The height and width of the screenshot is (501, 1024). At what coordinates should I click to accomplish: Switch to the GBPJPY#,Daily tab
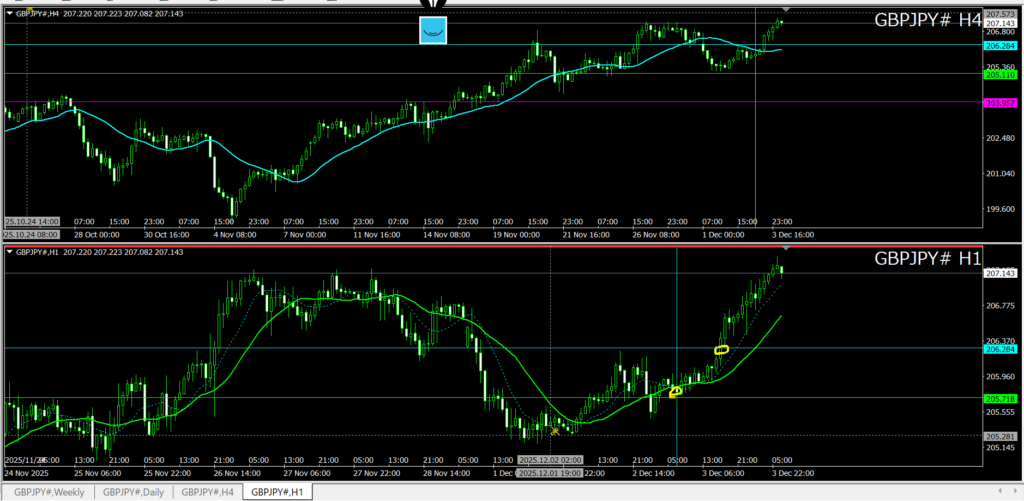coord(133,492)
